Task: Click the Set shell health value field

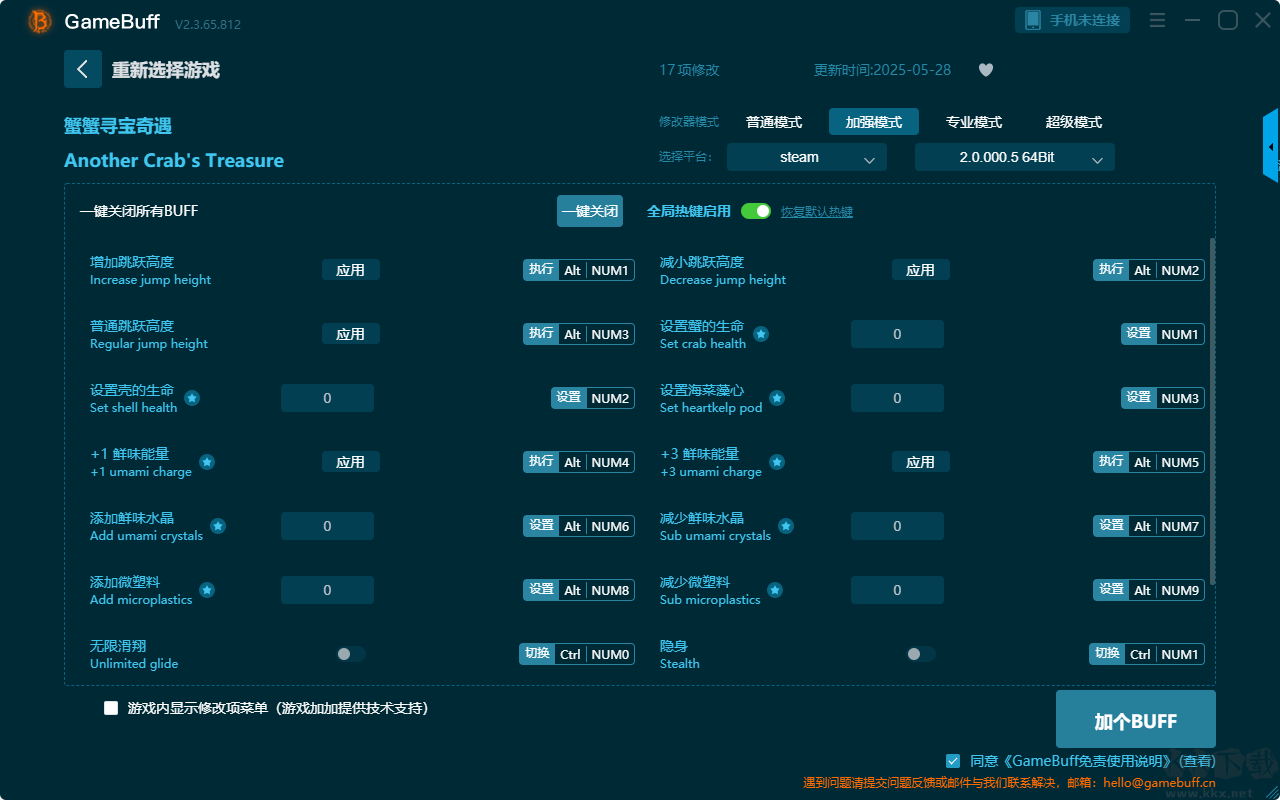Action: pyautogui.click(x=327, y=398)
